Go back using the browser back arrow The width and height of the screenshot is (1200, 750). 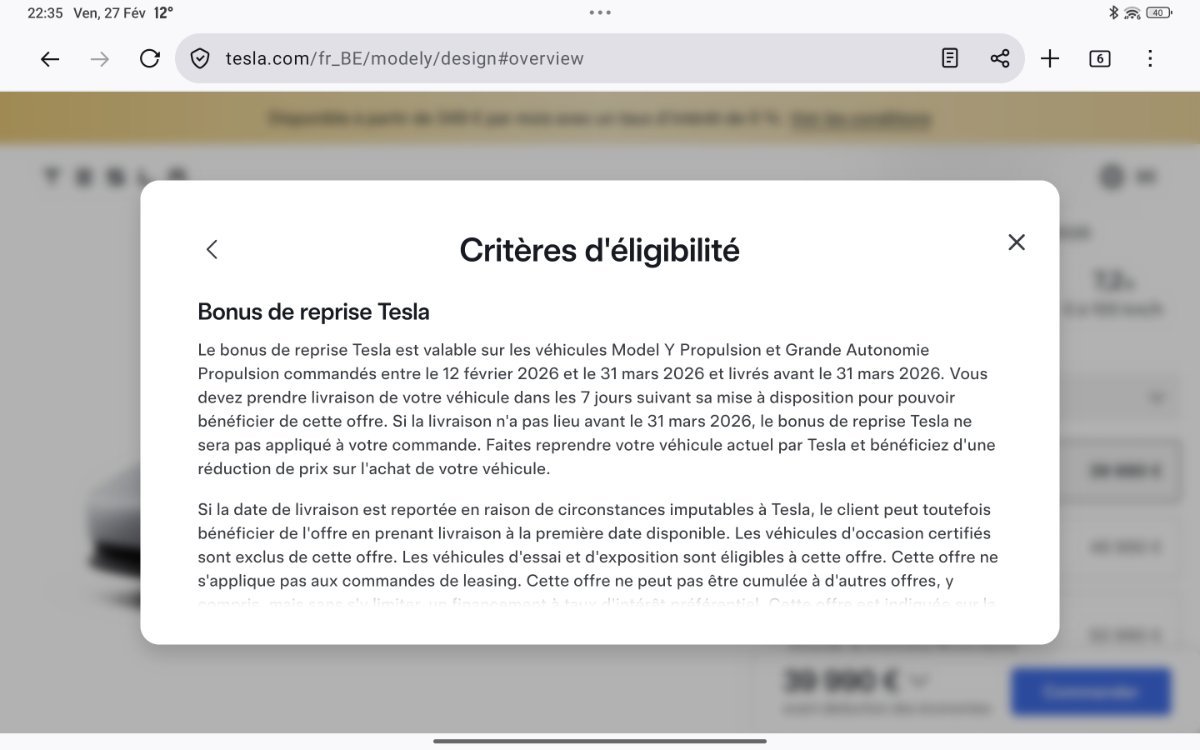(50, 59)
